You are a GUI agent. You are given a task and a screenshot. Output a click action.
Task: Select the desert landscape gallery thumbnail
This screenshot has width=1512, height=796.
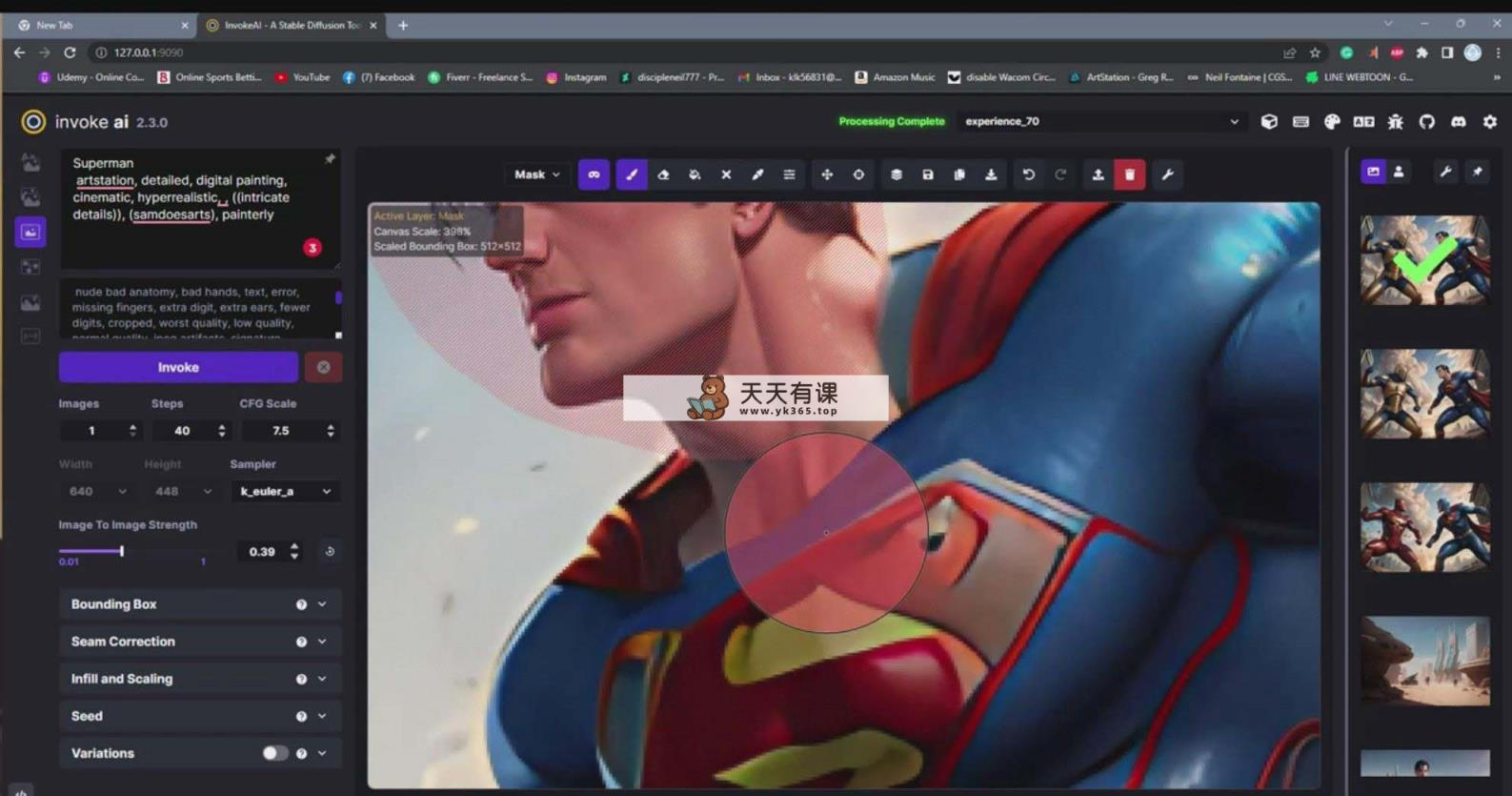[1425, 661]
